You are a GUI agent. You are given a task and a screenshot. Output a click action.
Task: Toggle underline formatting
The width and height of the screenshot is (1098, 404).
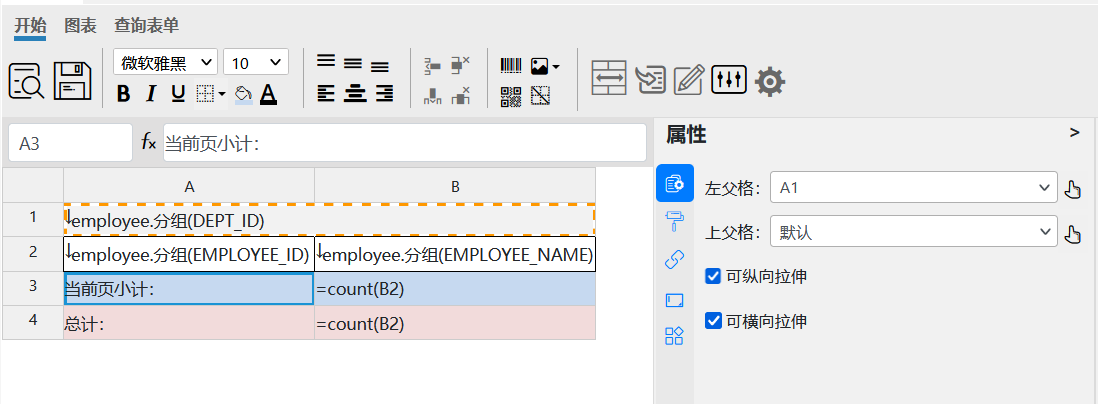(x=178, y=93)
